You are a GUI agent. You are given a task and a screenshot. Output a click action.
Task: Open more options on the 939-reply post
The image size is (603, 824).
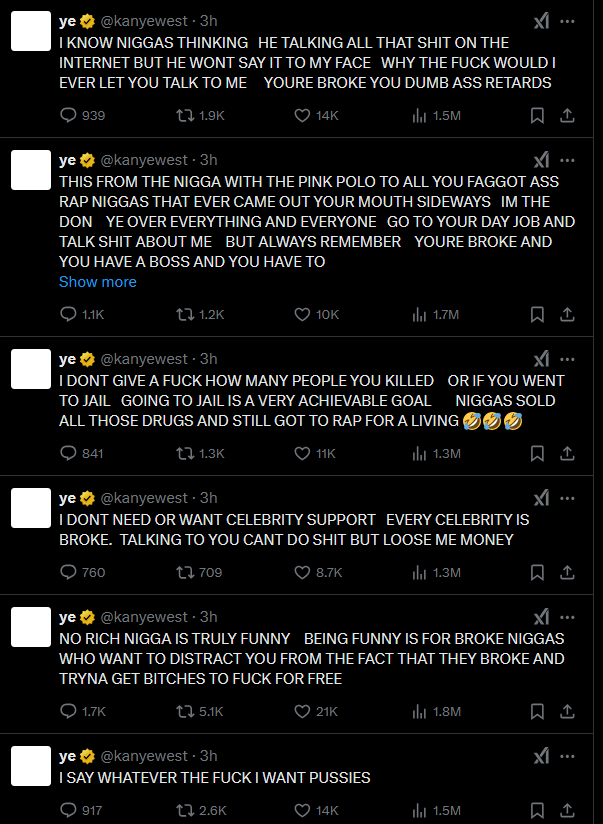[568, 21]
